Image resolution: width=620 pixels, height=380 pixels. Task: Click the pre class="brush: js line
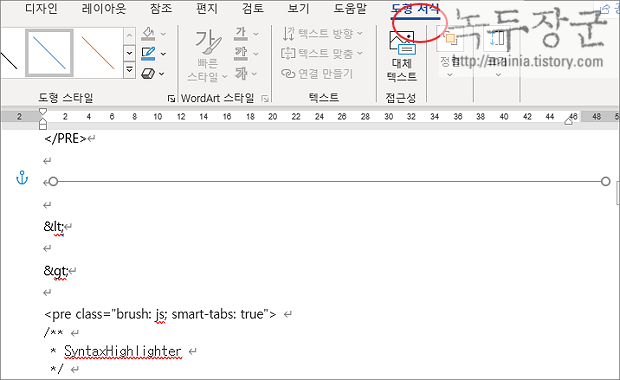coord(161,314)
